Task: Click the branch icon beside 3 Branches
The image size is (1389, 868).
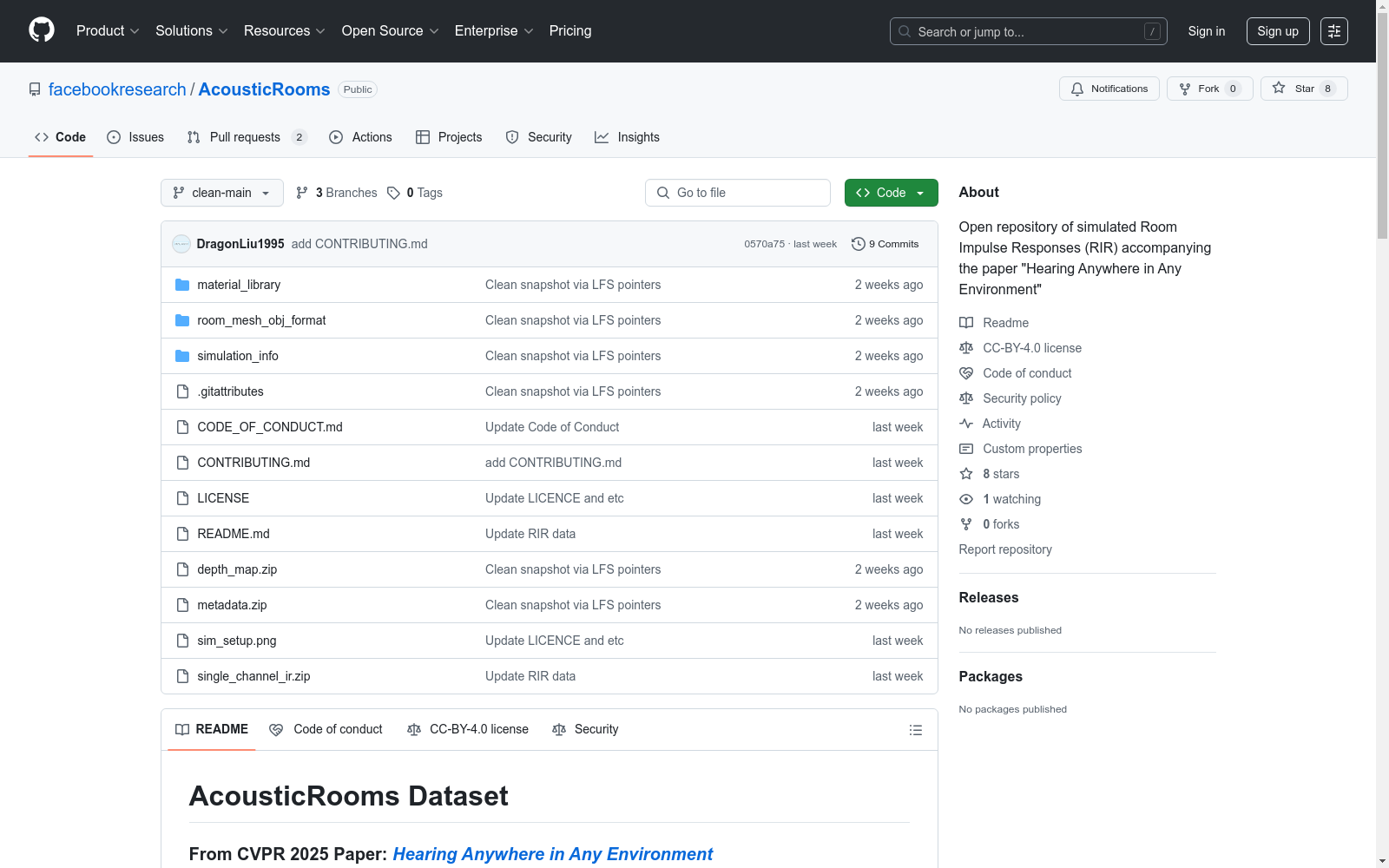Action: point(302,193)
